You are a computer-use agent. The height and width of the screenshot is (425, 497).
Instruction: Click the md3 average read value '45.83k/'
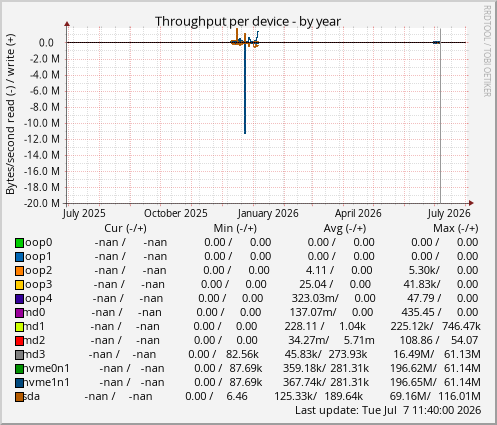tap(303, 354)
